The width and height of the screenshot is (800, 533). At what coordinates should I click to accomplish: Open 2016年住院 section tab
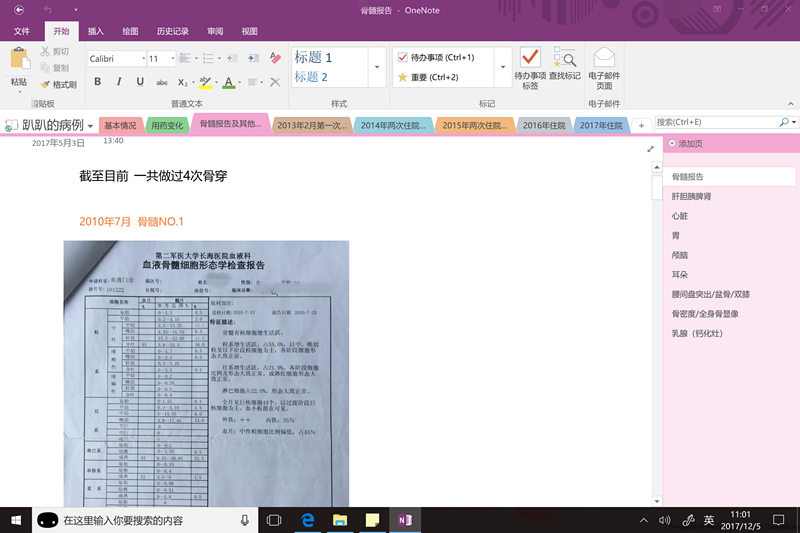click(544, 125)
